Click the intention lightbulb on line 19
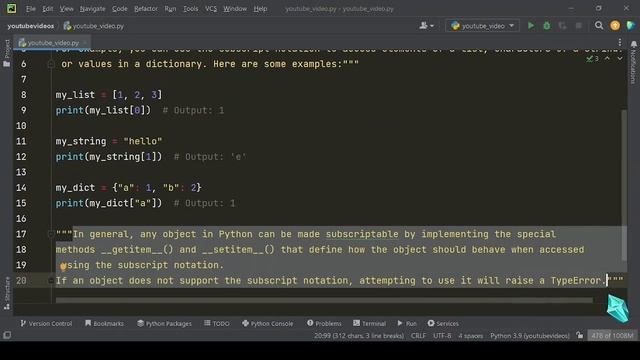Viewport: 640px width, 360px height. pyautogui.click(x=63, y=267)
